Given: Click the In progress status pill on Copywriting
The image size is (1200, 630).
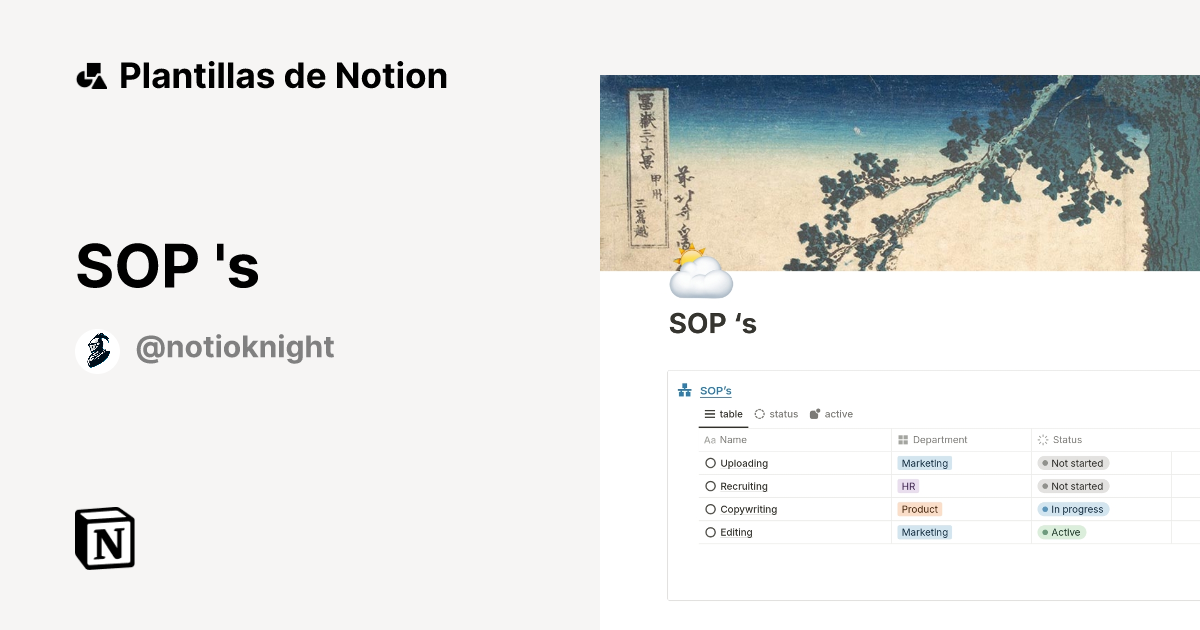Looking at the screenshot, I should tap(1074, 509).
